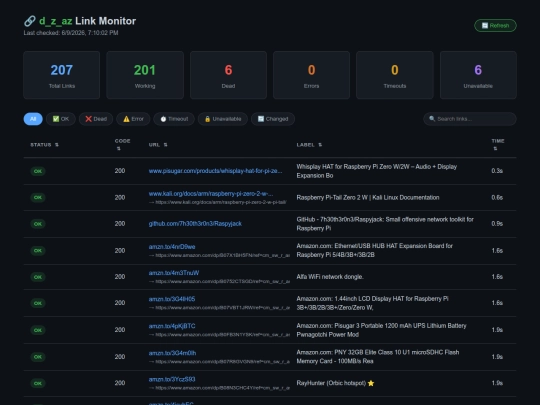Viewport: 540px width, 405px height.
Task: Sort table by Status column
Action: 44,145
